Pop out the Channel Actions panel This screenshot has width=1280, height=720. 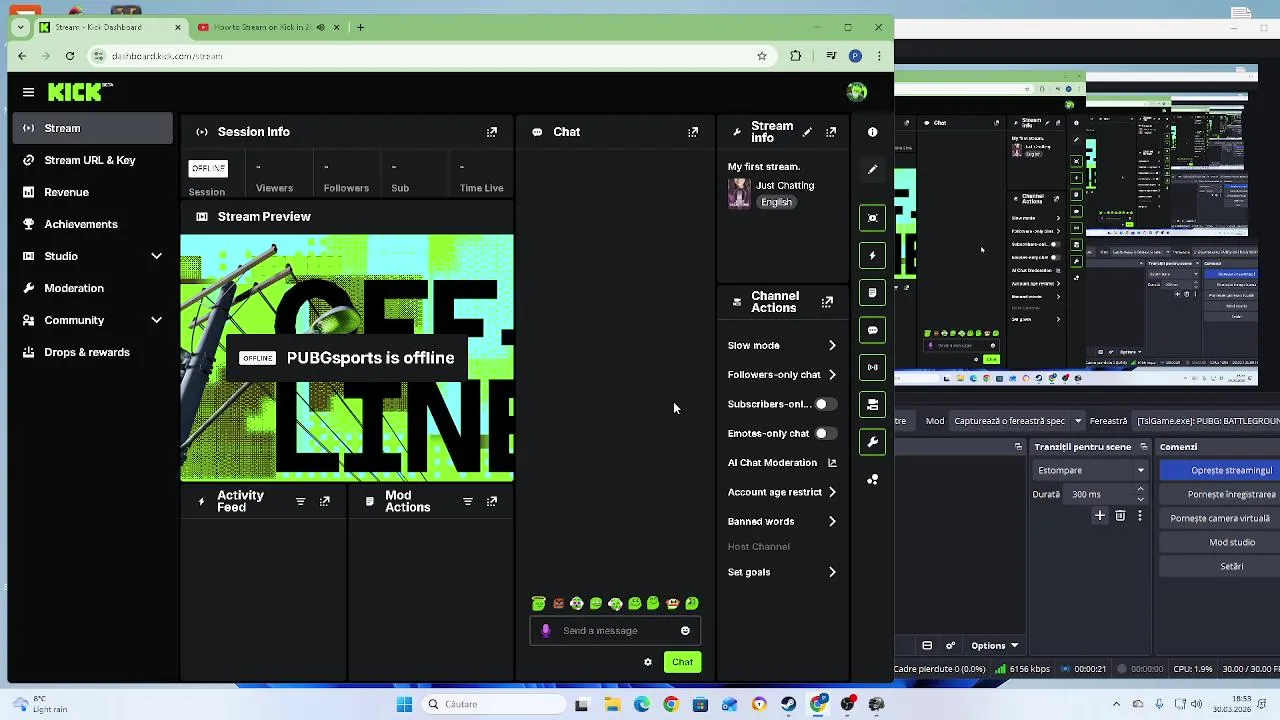coord(827,302)
